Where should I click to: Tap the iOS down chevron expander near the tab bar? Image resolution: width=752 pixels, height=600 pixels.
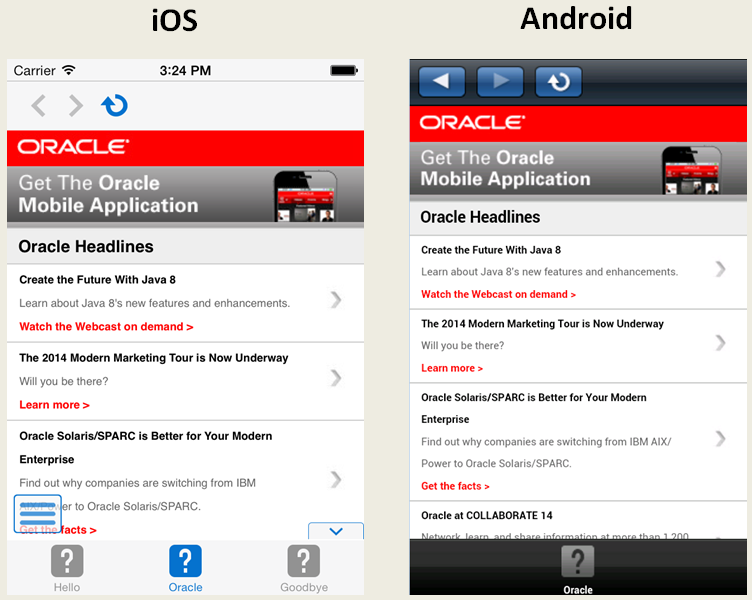click(336, 531)
